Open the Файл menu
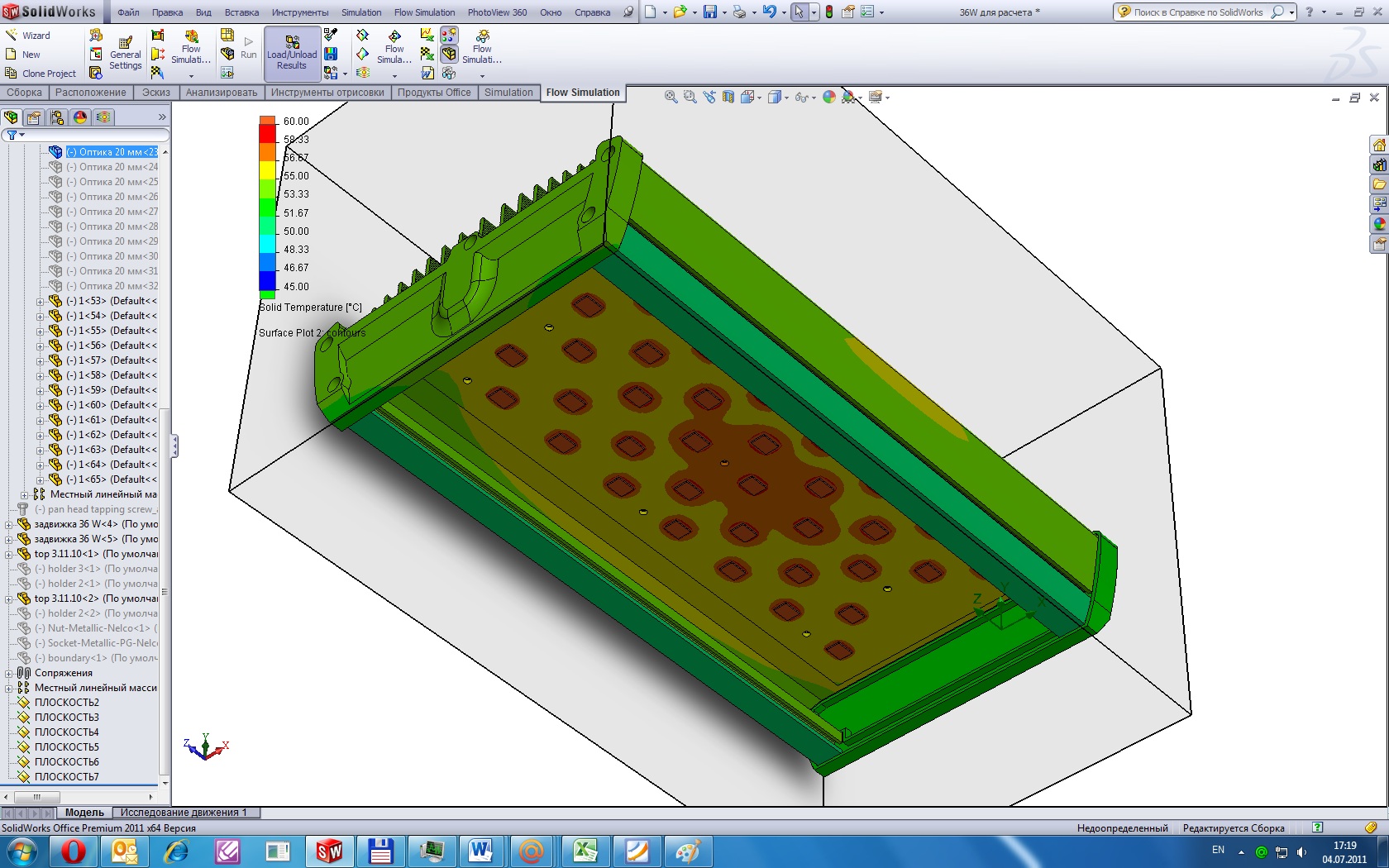Viewport: 1389px width, 868px height. pyautogui.click(x=128, y=12)
